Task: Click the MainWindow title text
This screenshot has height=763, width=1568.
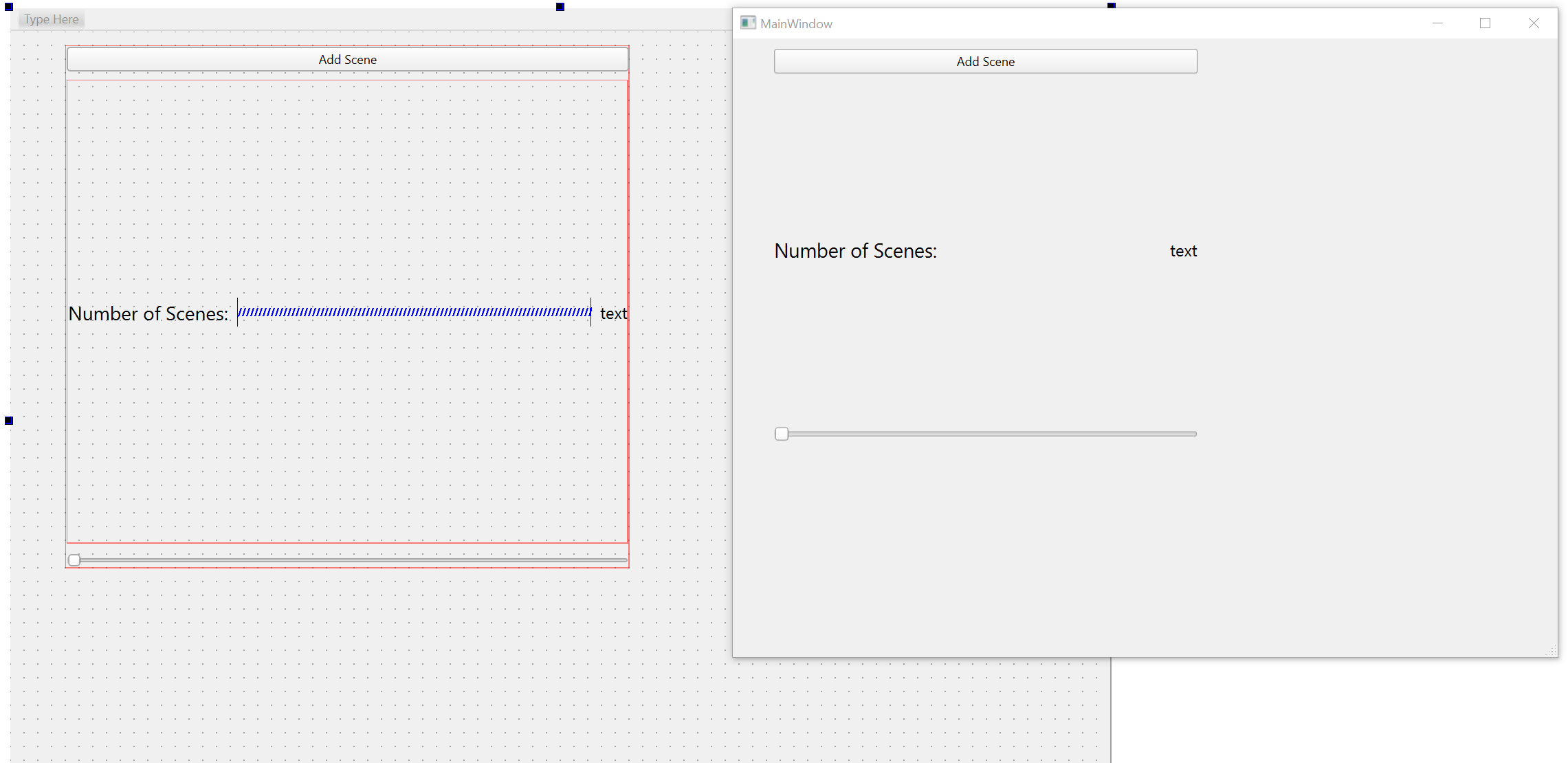Action: pyautogui.click(x=796, y=24)
